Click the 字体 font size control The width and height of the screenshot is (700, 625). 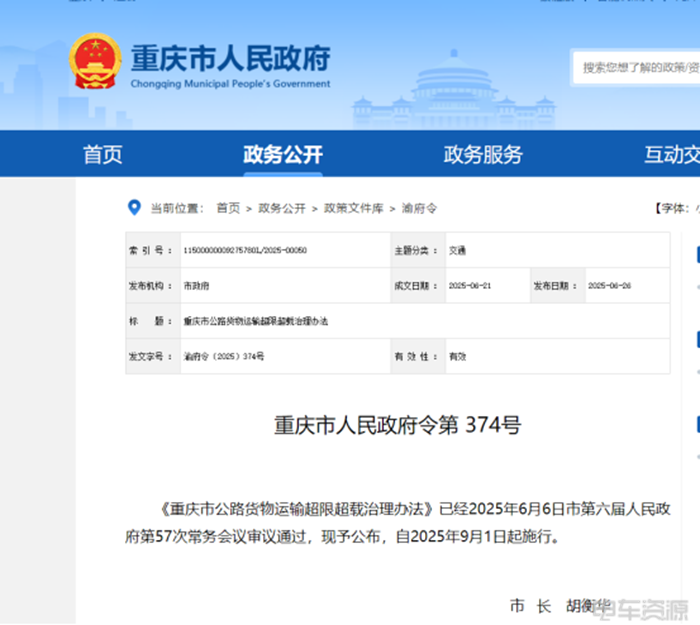tap(674, 209)
